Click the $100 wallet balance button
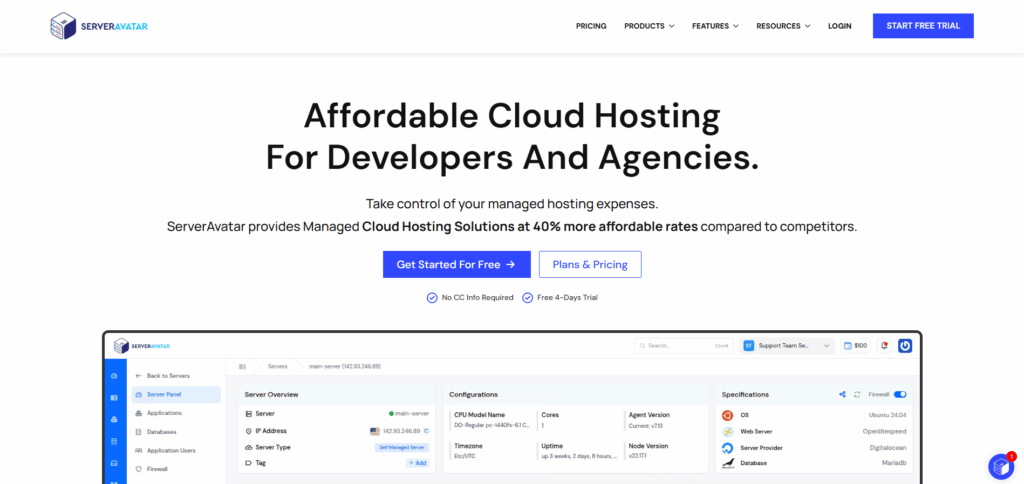Image resolution: width=1024 pixels, height=484 pixels. 856,346
